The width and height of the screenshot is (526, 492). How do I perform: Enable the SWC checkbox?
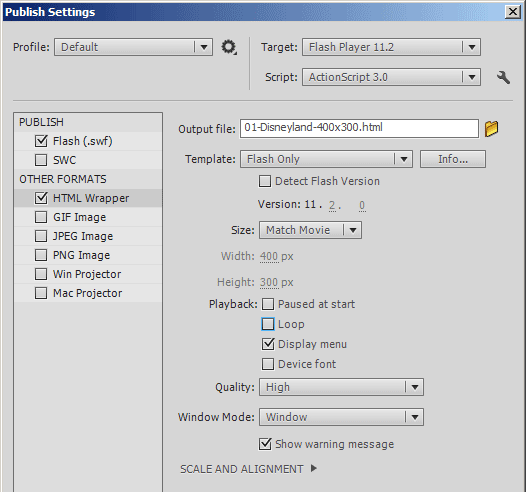tap(41, 160)
